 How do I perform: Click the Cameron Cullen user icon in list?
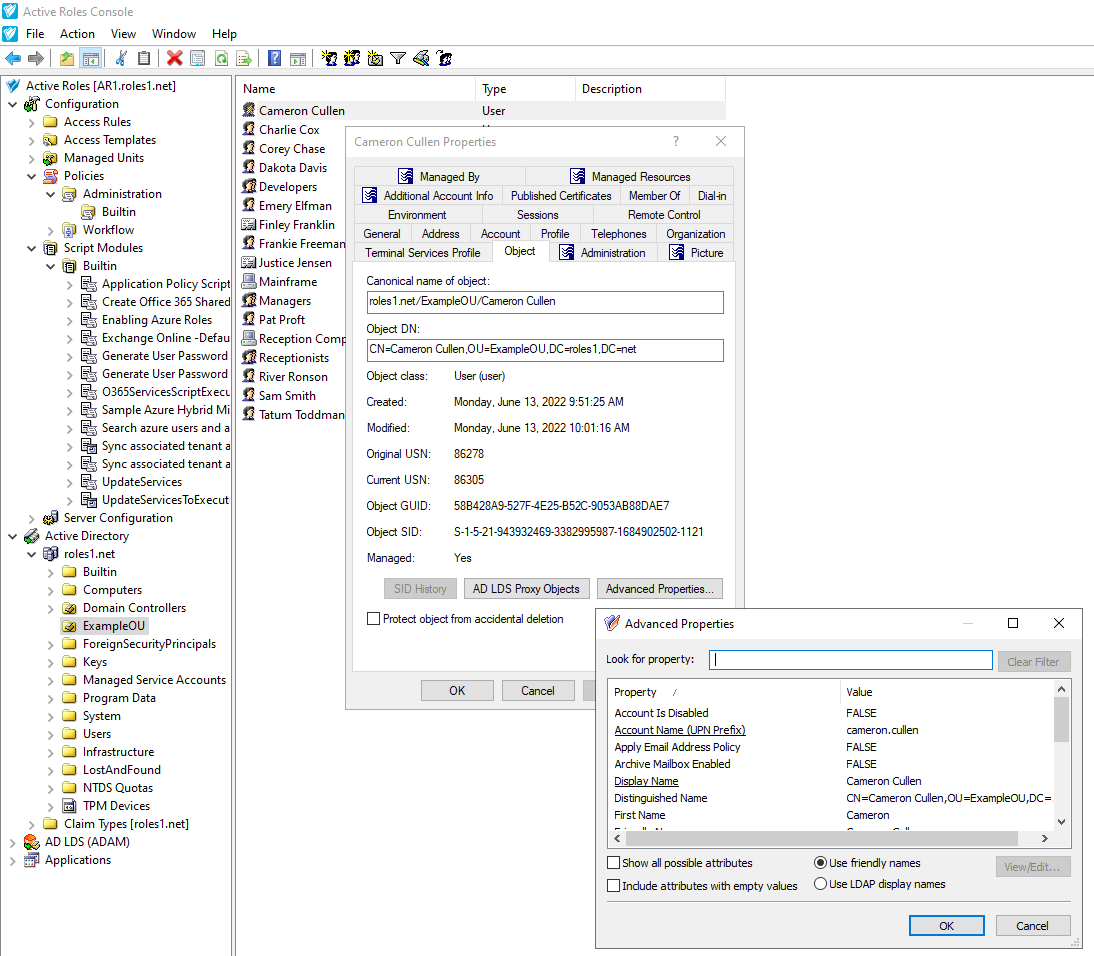click(x=249, y=110)
